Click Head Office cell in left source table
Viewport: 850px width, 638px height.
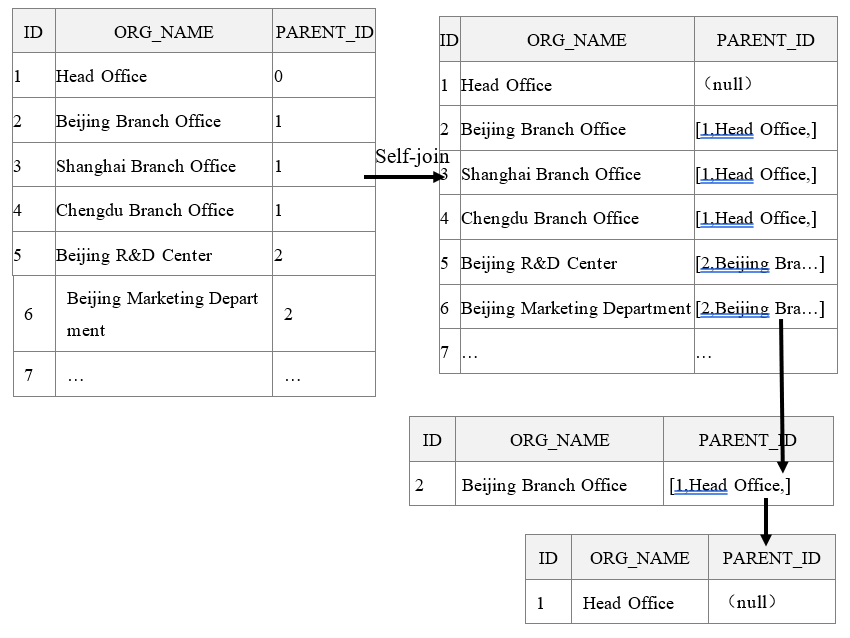pyautogui.click(x=102, y=76)
